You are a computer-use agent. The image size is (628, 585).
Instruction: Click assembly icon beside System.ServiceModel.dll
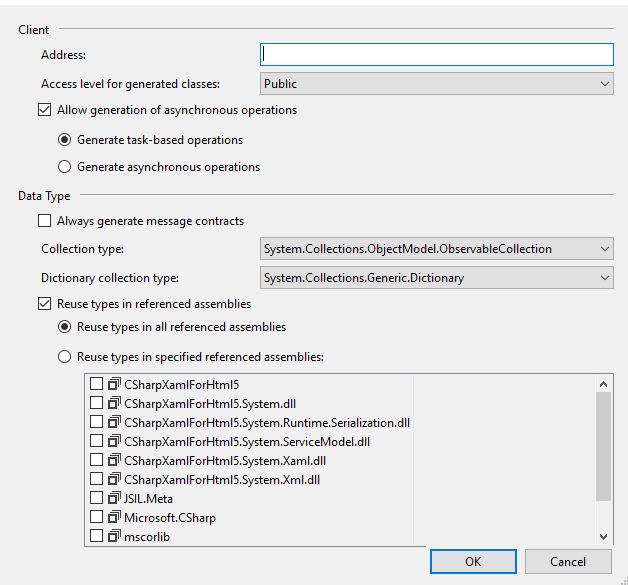coord(114,441)
